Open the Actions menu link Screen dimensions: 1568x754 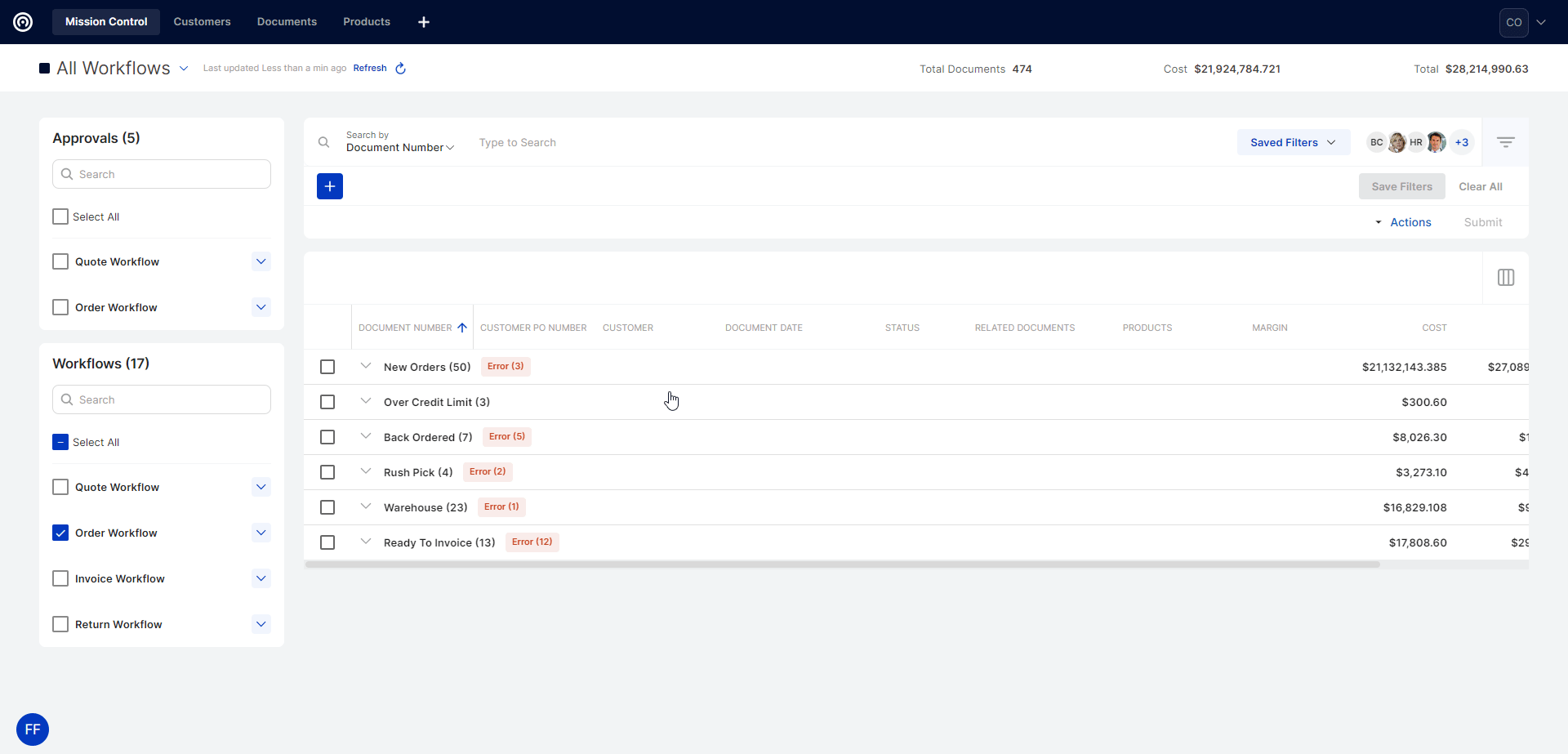pos(1410,222)
